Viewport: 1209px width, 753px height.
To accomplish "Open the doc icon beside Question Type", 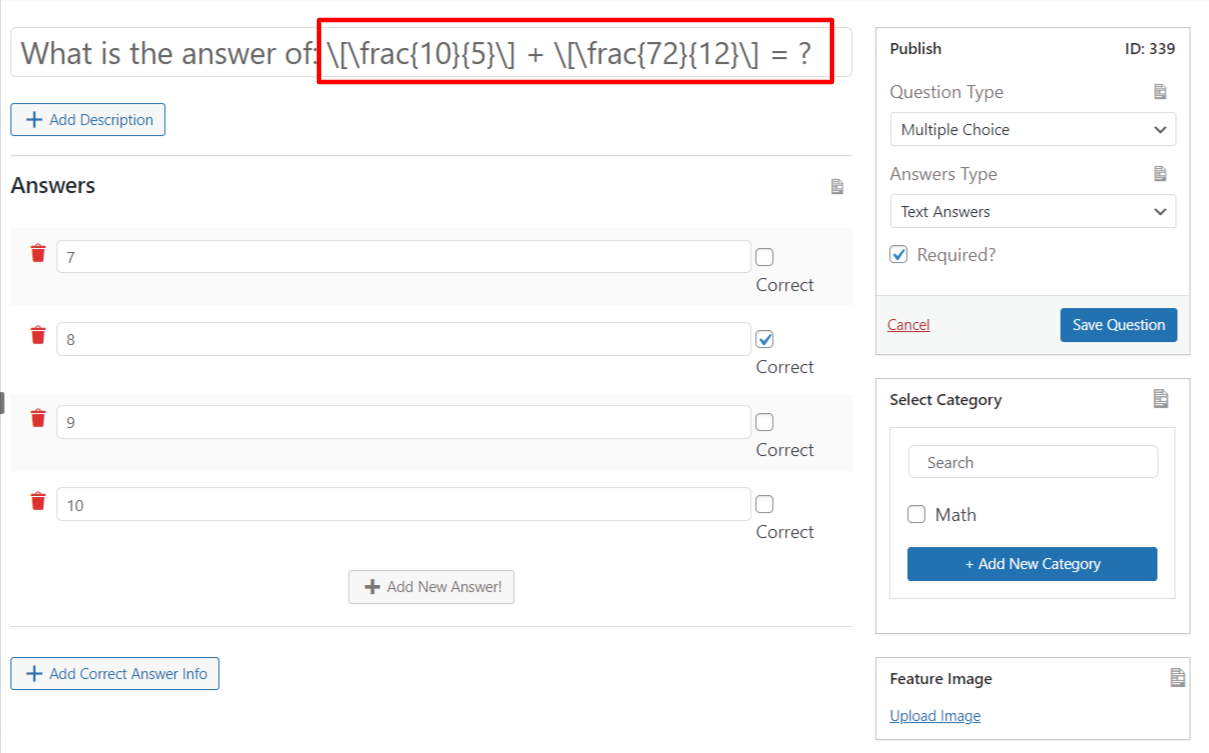I will 1160,92.
